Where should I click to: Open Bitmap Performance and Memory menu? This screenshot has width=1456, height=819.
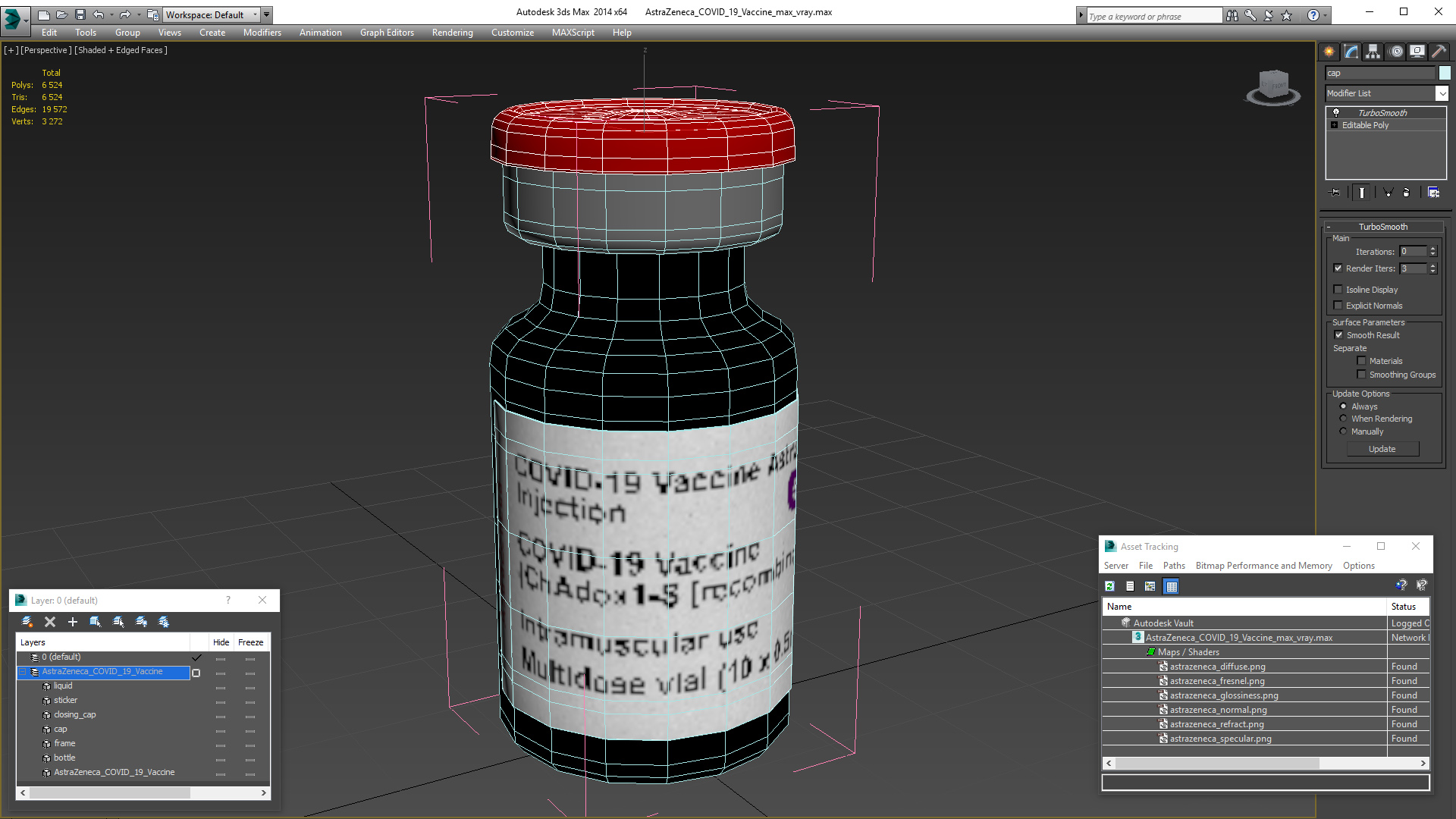tap(1263, 566)
